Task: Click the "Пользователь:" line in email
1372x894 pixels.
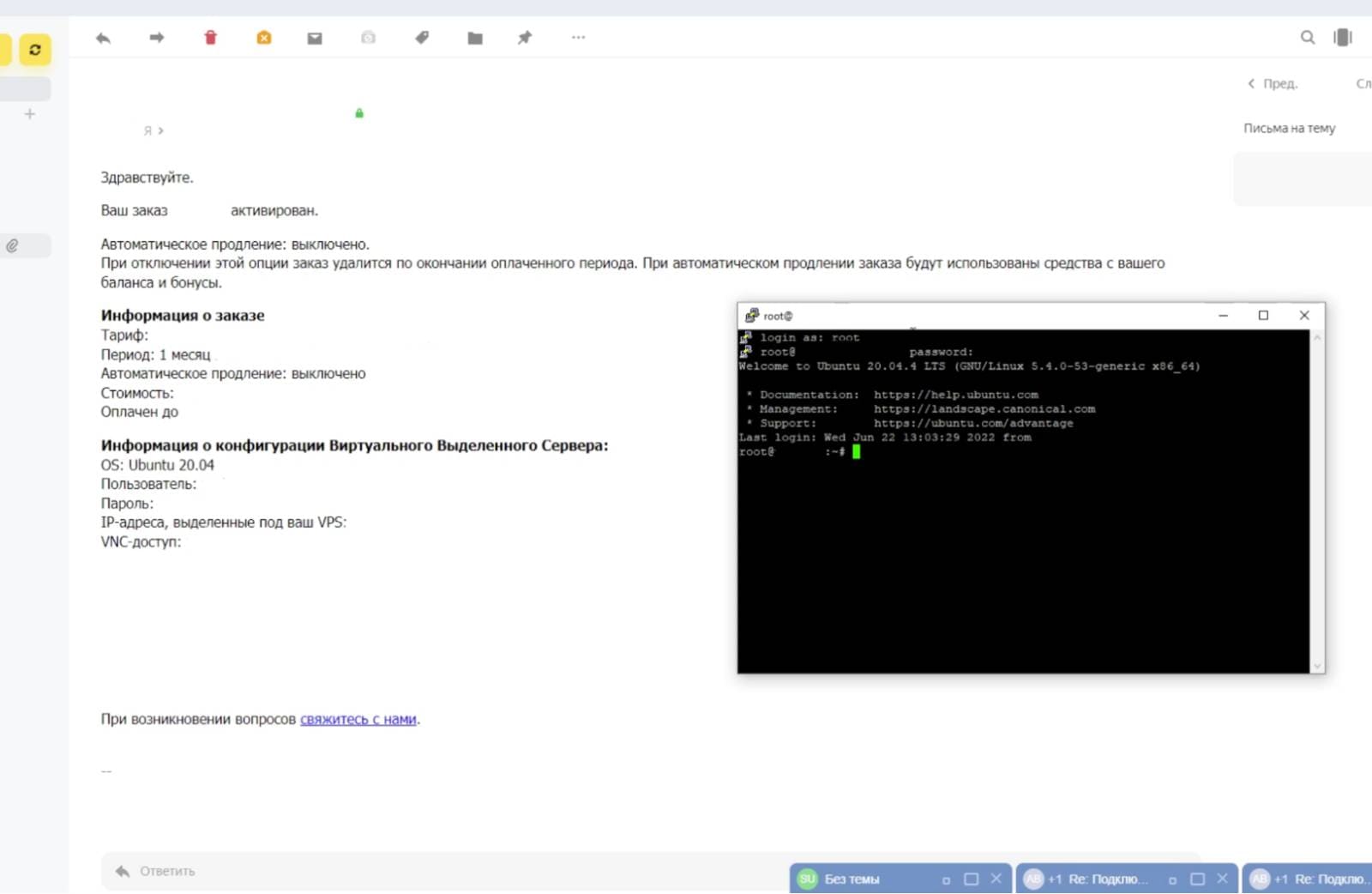Action: click(x=148, y=484)
